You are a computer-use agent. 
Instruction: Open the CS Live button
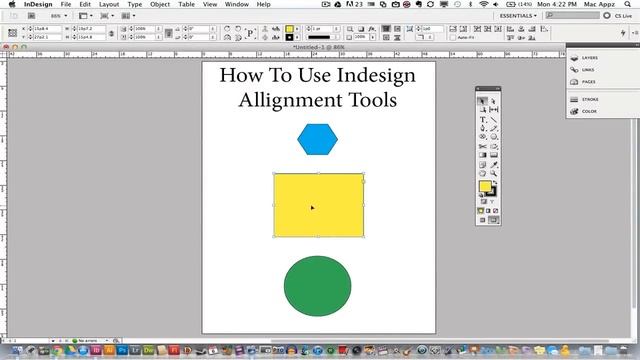pos(619,16)
